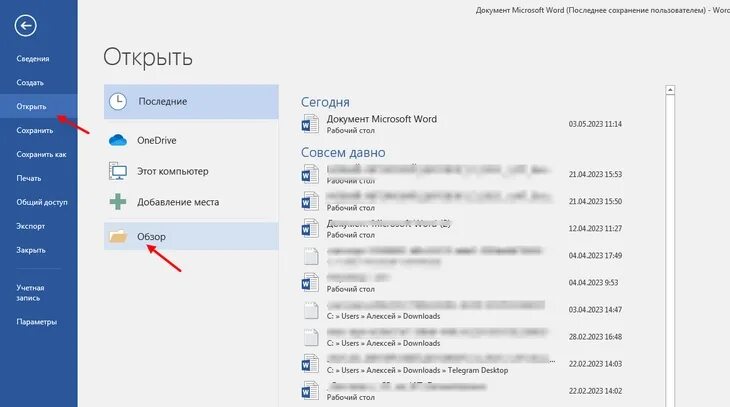Click the folder icon beside Обзор
Screen dimensions: 730x407
[118, 236]
